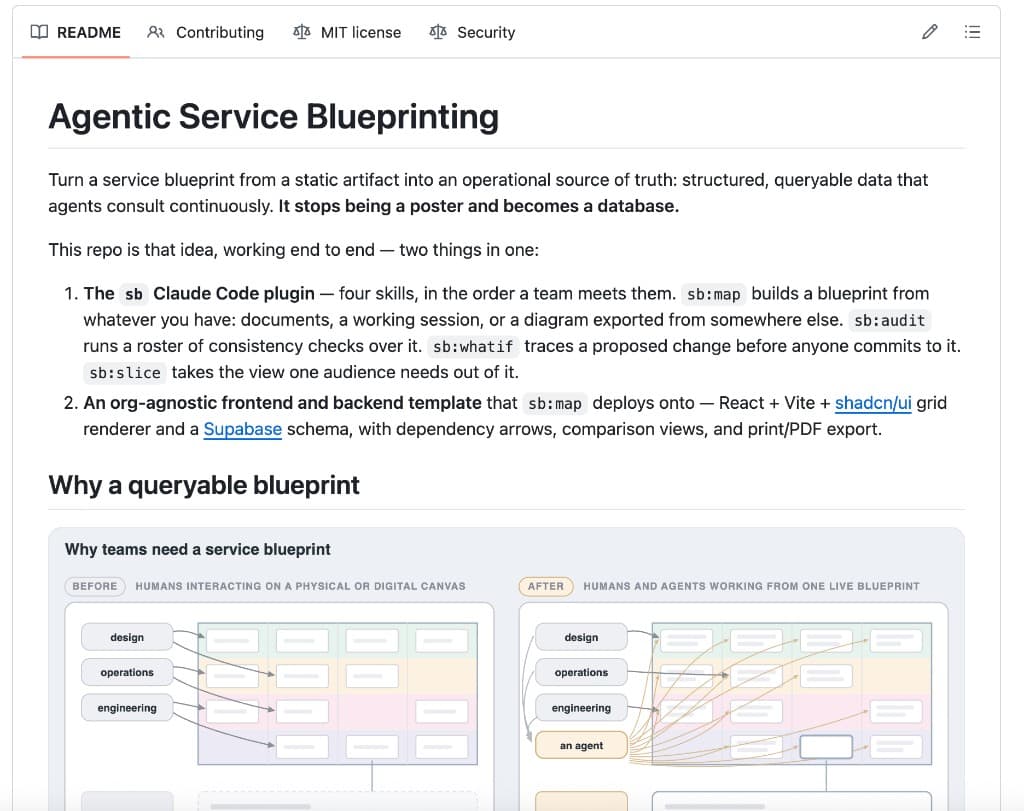
Task: Click the README book icon
Action: pos(39,32)
